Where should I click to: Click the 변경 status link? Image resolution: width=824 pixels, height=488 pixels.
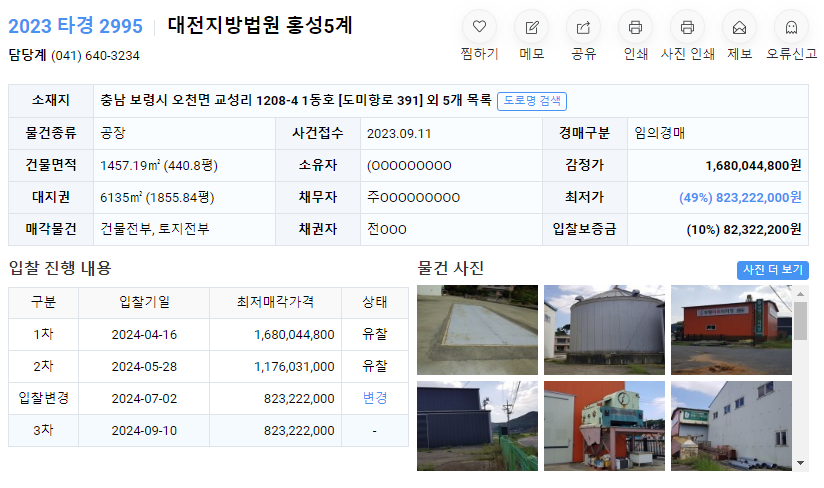tap(375, 398)
